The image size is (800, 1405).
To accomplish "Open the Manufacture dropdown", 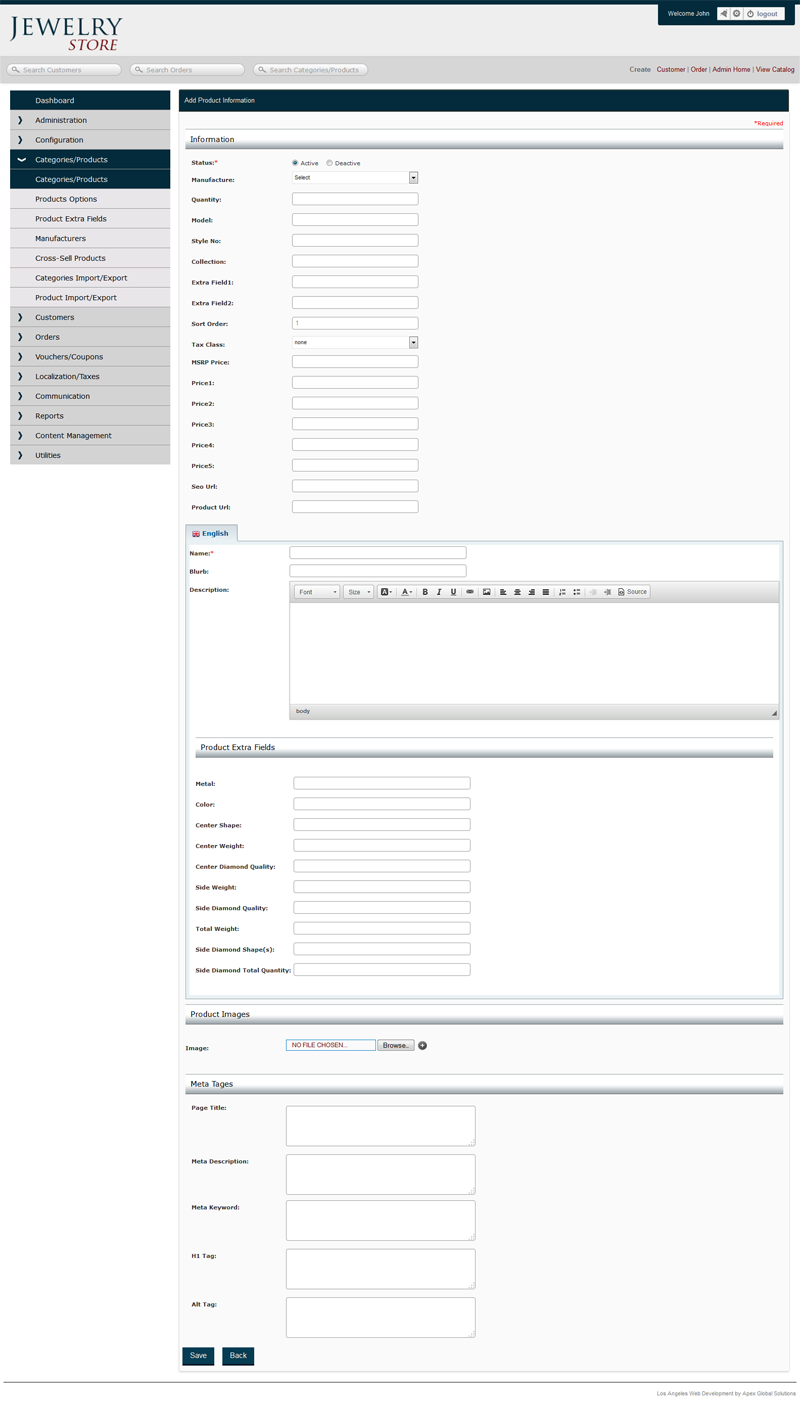I will (x=355, y=178).
